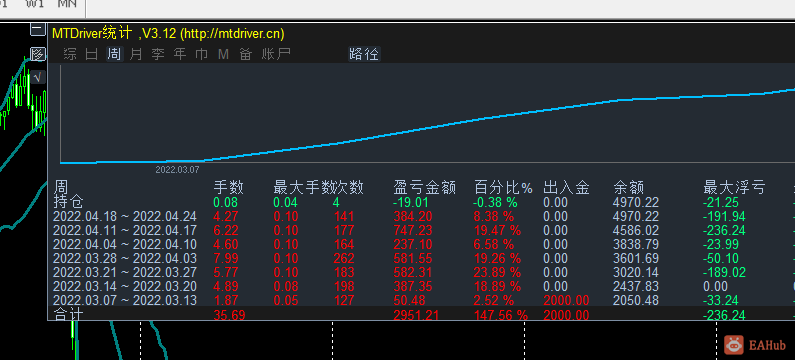Click the 周 column header
Image resolution: width=795 pixels, height=360 pixels.
[61, 188]
